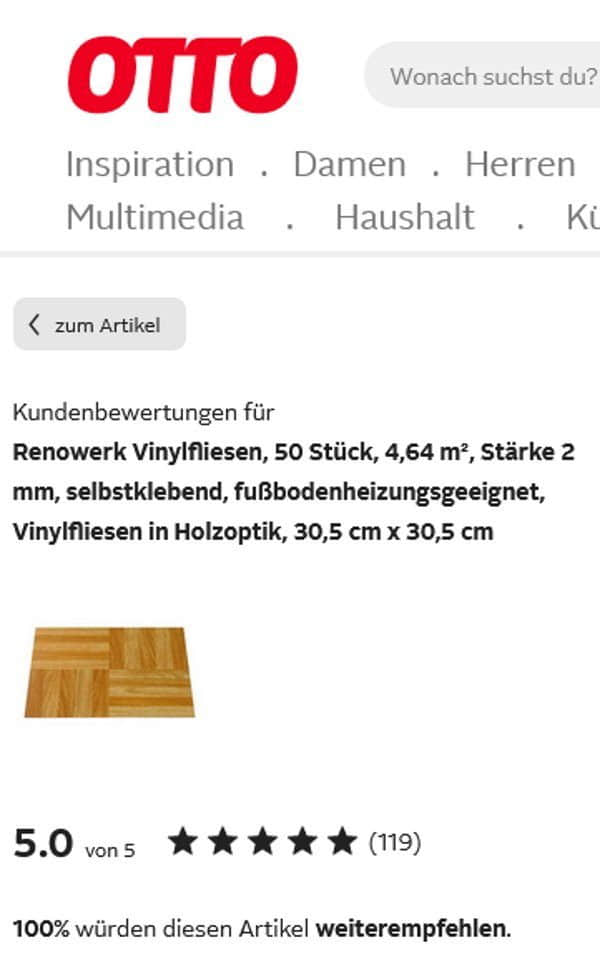Click the red OTTO logo
This screenshot has width=600, height=960.
pyautogui.click(x=182, y=75)
